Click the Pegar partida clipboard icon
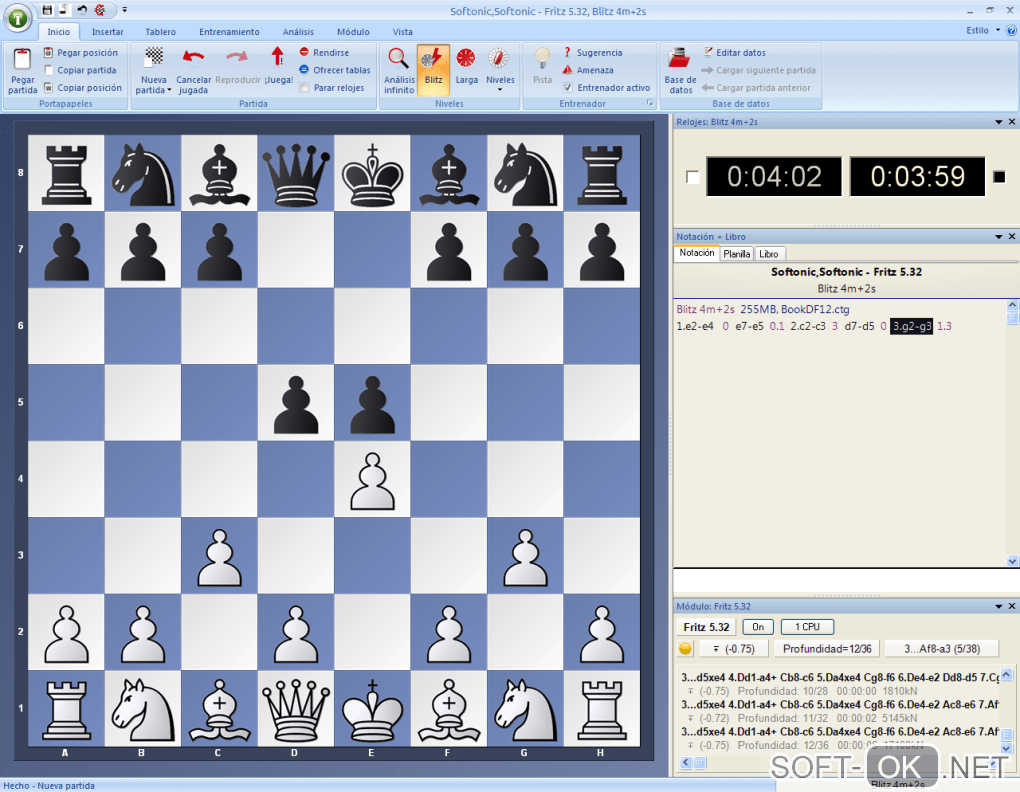This screenshot has width=1020, height=792. [x=22, y=60]
